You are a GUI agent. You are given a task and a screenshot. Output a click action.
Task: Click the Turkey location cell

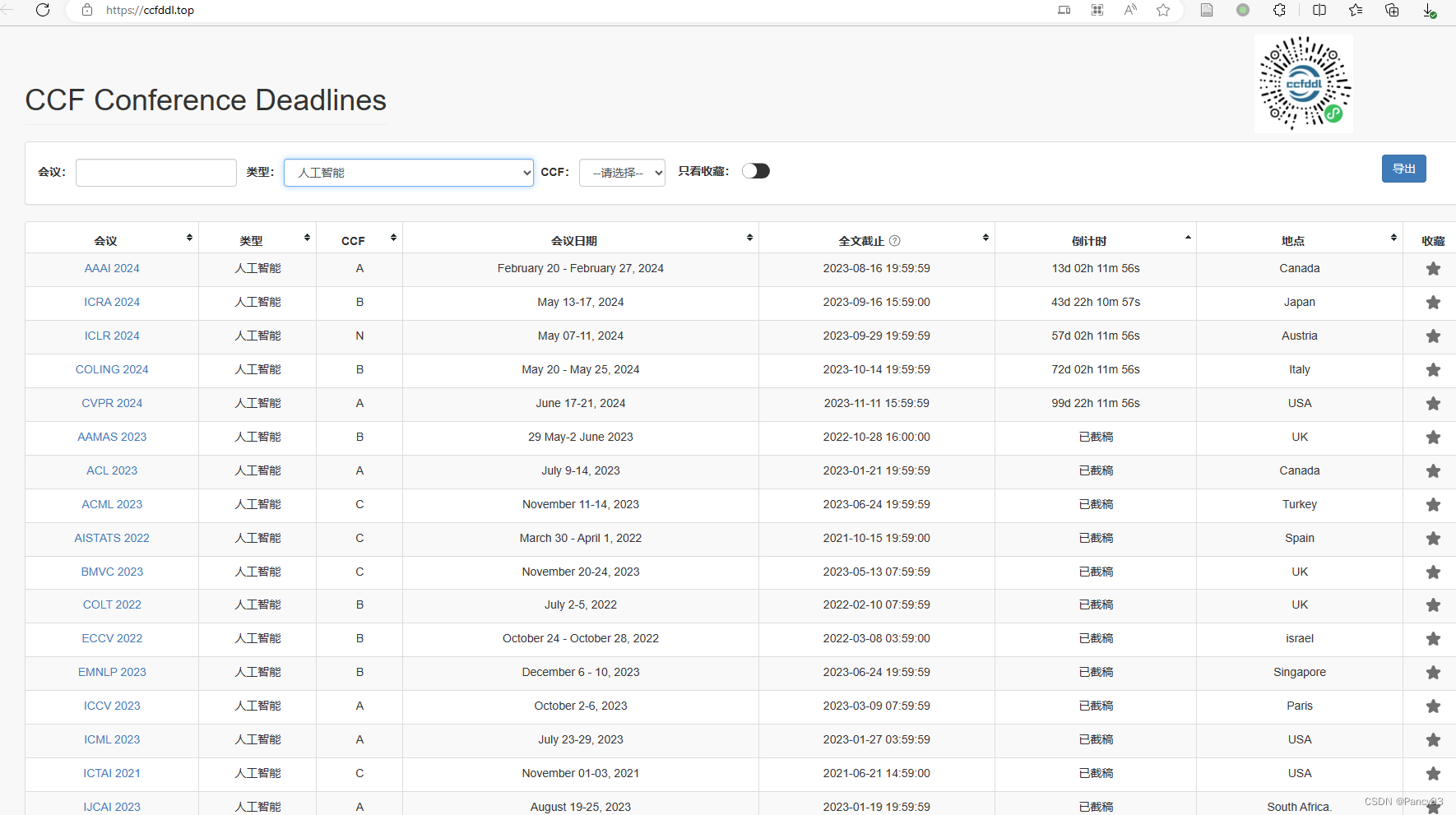click(1300, 504)
